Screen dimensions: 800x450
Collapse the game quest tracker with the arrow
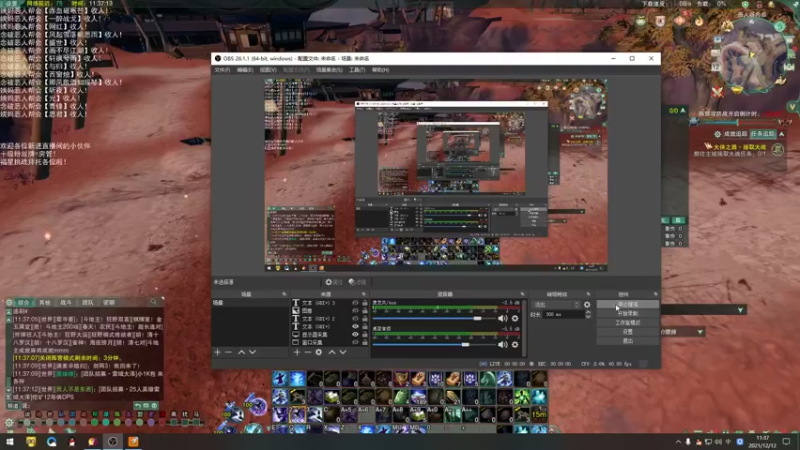[x=782, y=134]
